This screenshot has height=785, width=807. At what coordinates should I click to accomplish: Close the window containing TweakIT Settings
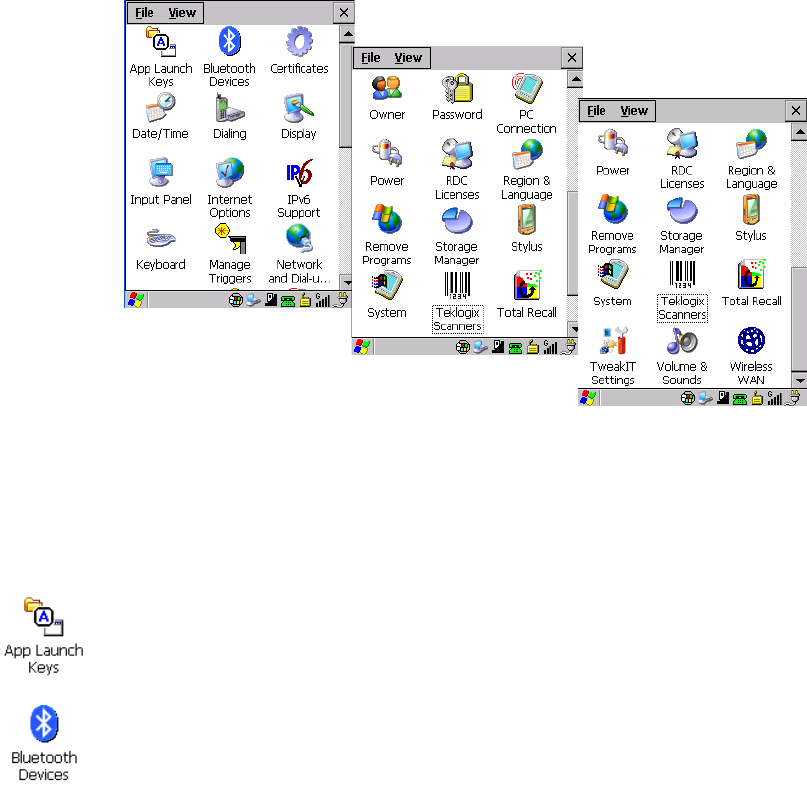pos(796,111)
